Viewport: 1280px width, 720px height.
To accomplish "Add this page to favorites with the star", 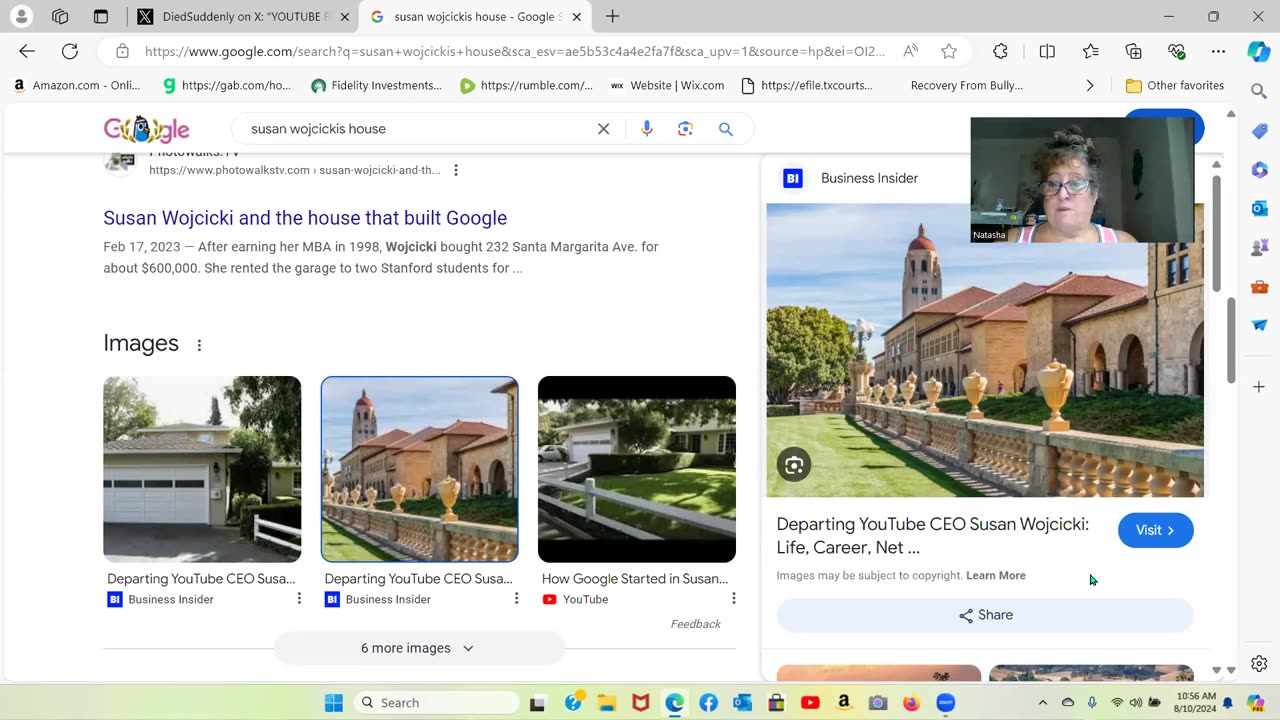I will pos(949,51).
